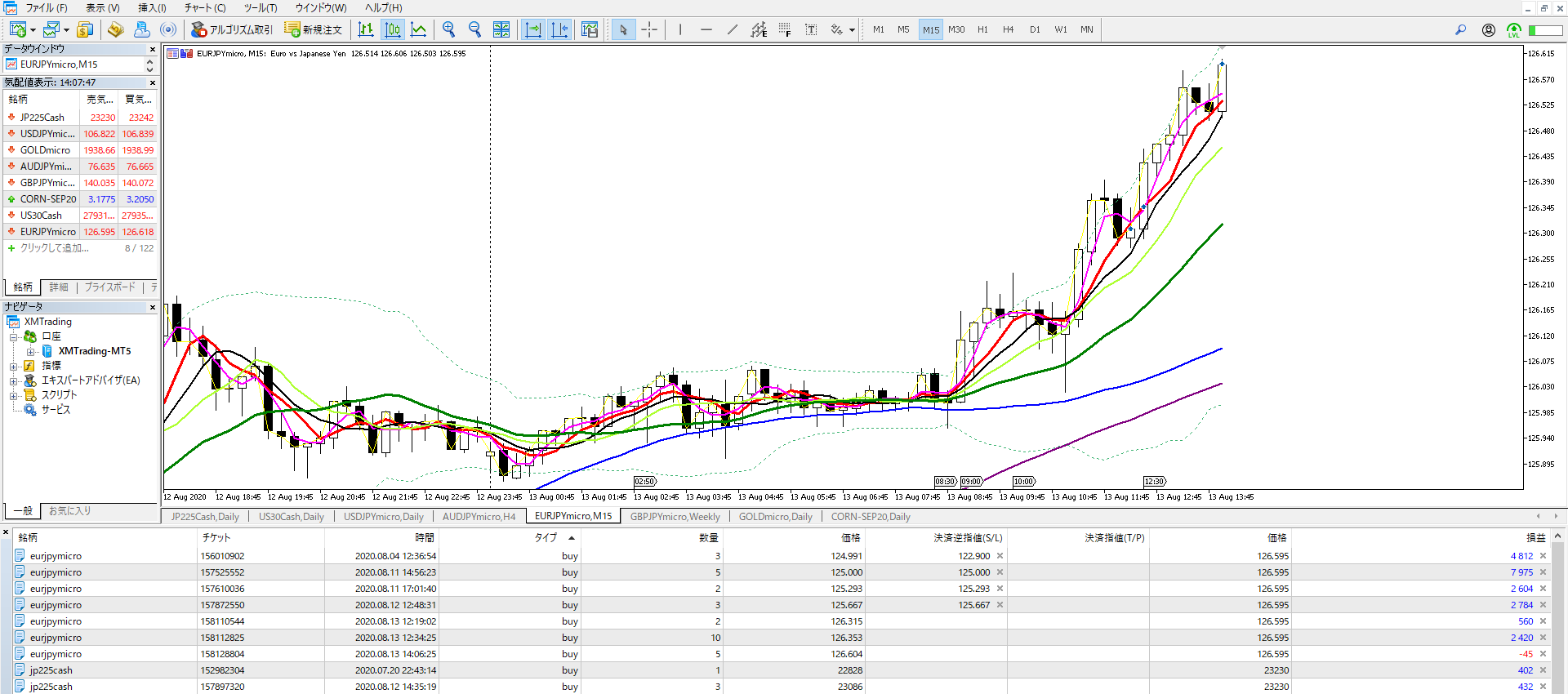This screenshot has height=694, width=1568.
Task: Zoom in on the chart
Action: 448,29
